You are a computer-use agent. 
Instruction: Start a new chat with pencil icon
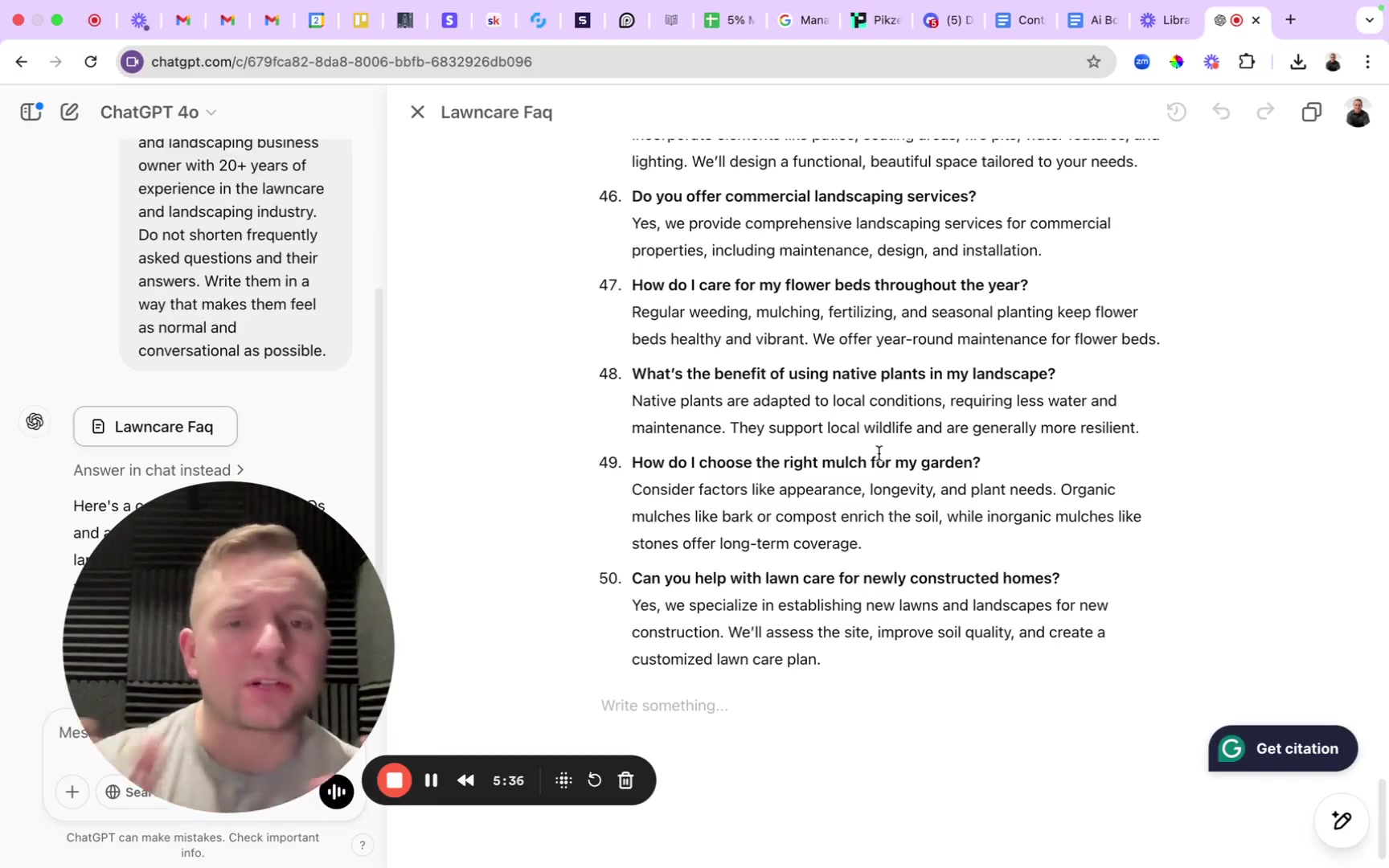(70, 112)
